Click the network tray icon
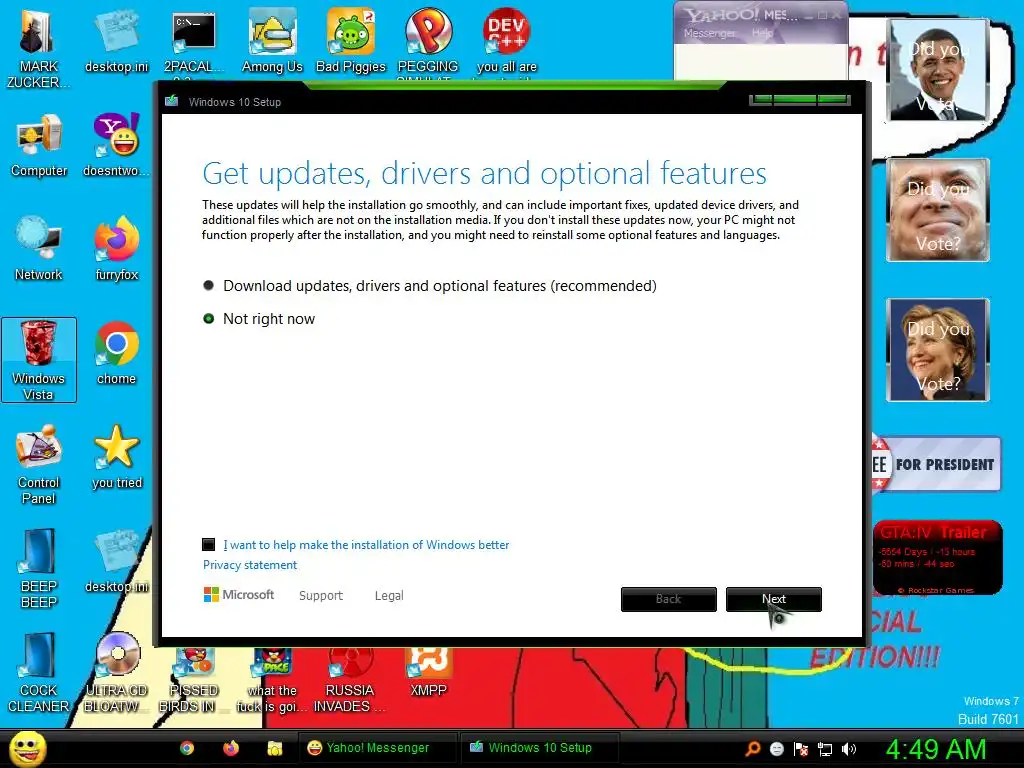Viewport: 1024px width, 768px height. coord(825,749)
